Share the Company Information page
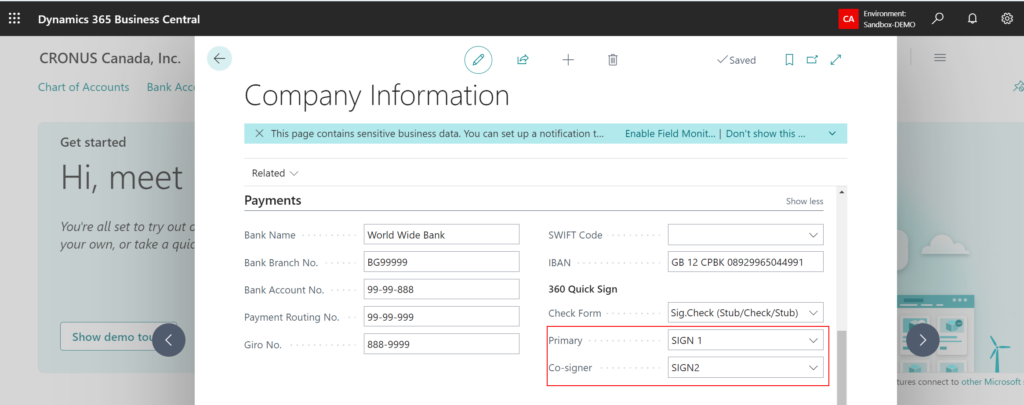 522,59
